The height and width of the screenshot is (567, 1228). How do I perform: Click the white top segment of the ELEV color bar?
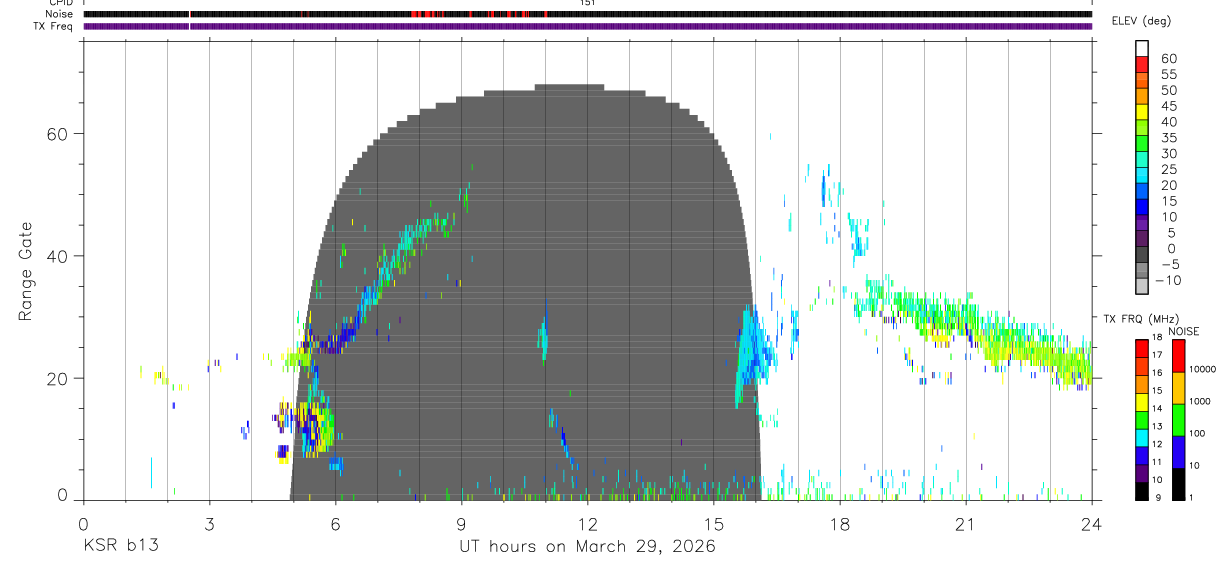[x=1143, y=48]
